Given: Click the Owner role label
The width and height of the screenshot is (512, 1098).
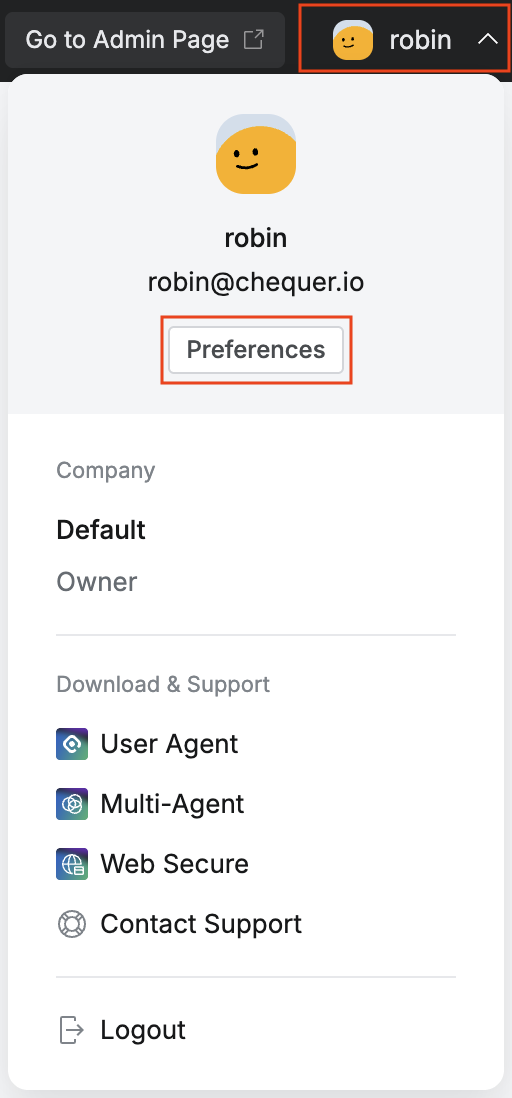Looking at the screenshot, I should tap(97, 582).
